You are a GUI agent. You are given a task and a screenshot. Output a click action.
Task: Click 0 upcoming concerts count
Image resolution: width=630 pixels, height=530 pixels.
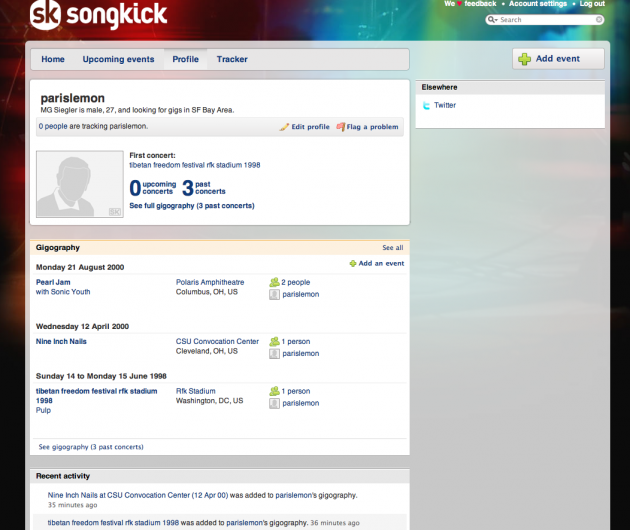153,188
